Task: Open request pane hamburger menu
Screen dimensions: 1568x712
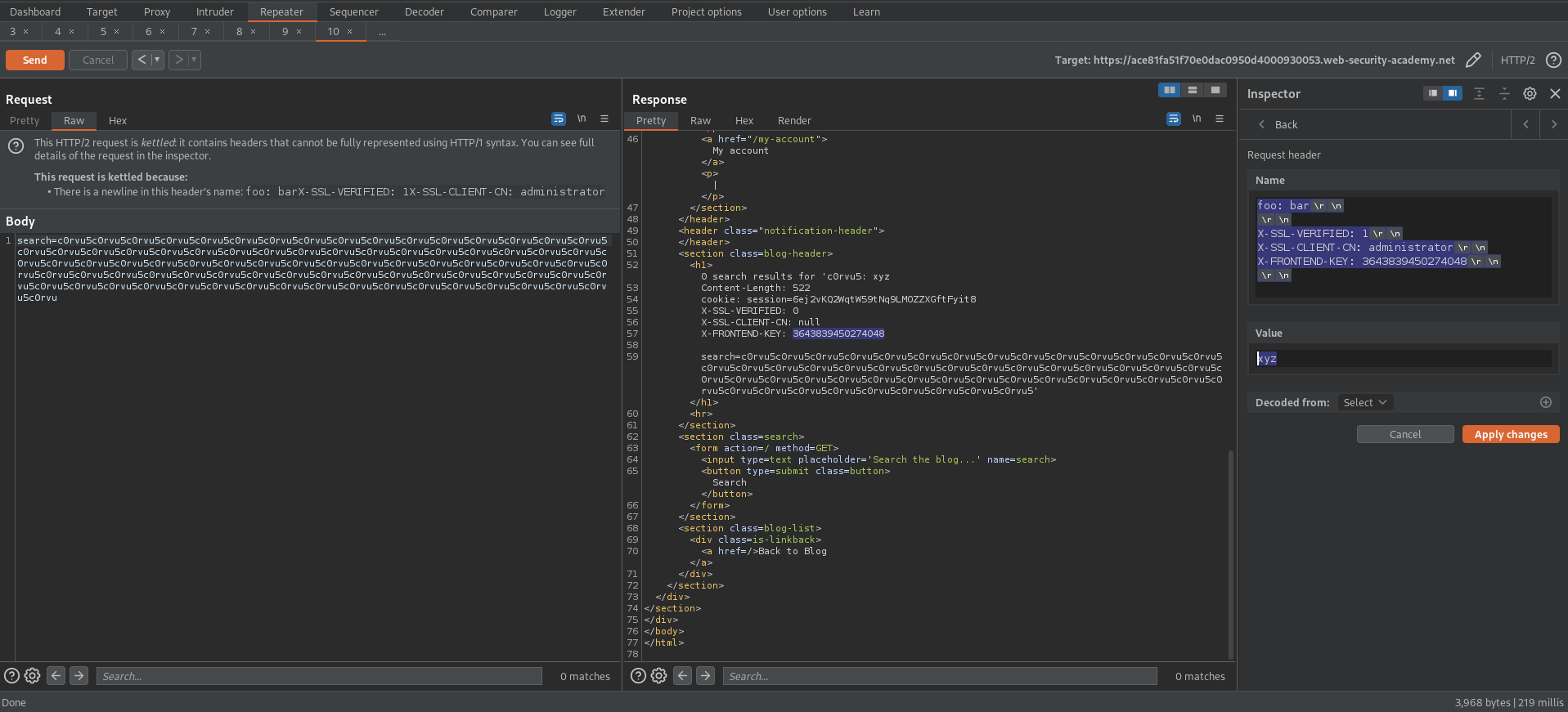Action: (604, 119)
